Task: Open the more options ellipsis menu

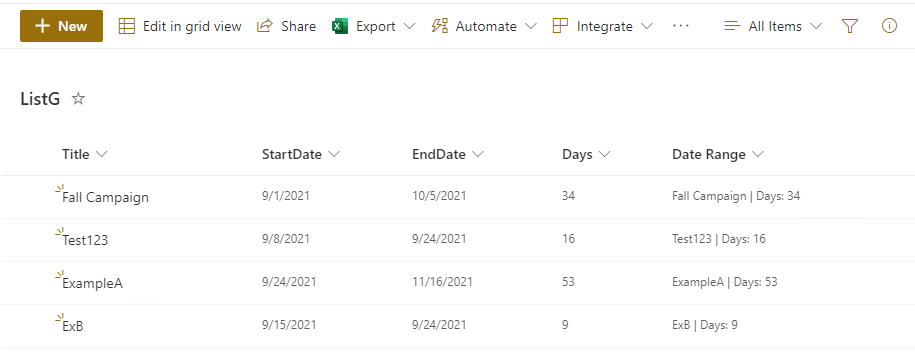Action: click(681, 26)
